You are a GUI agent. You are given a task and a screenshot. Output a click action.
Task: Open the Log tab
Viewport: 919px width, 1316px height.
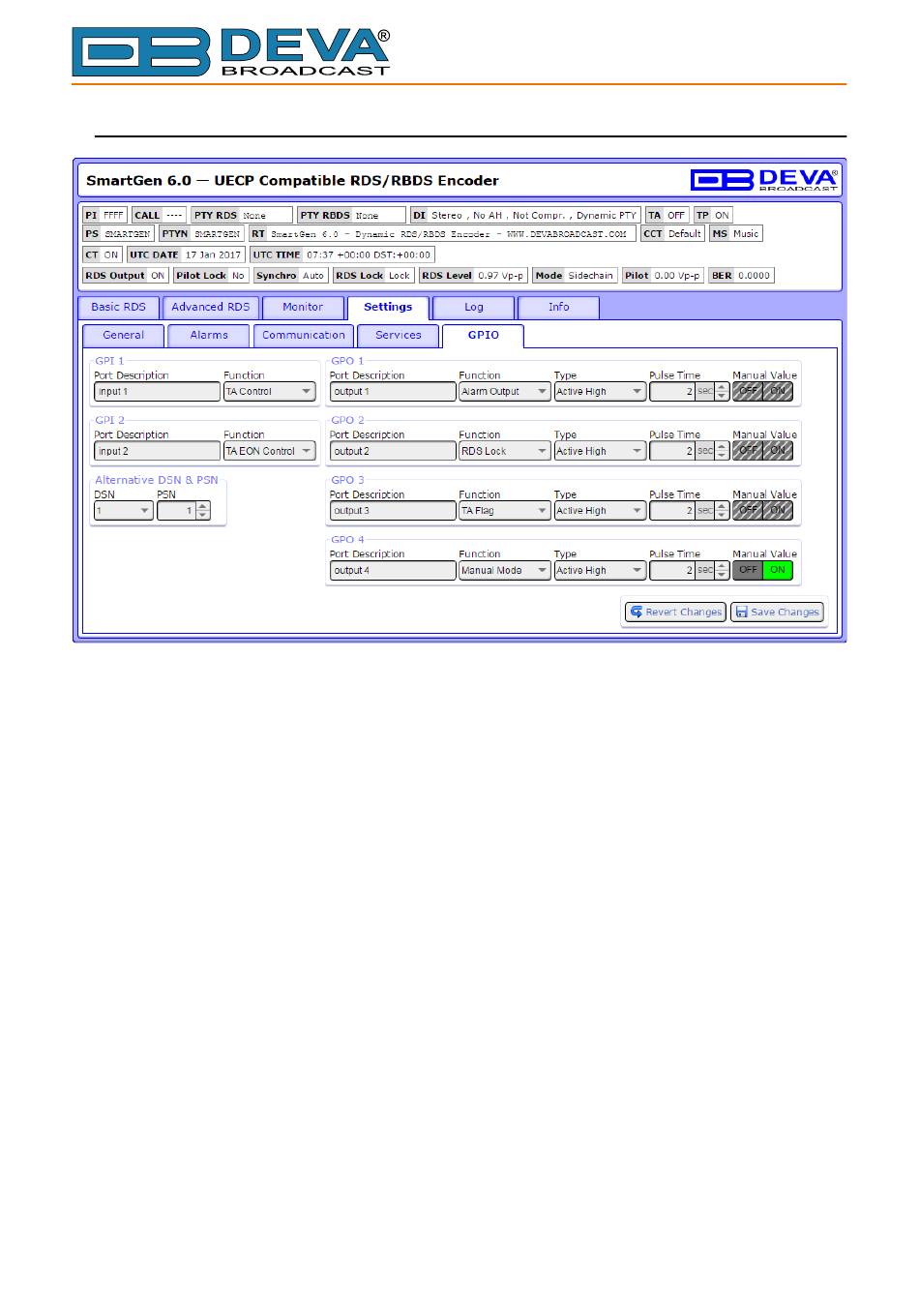473,307
